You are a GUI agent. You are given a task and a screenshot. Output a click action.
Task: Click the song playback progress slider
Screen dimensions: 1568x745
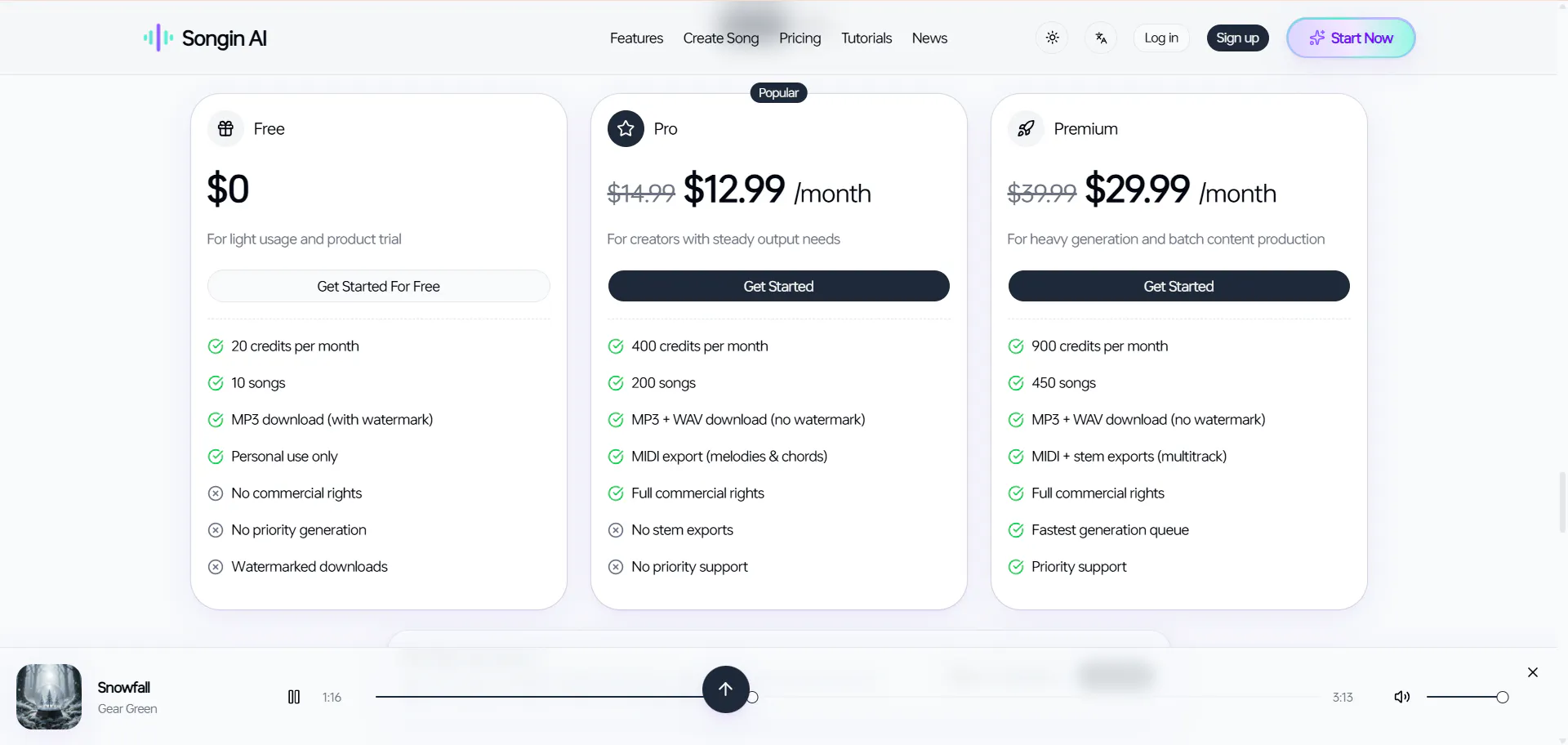point(847,697)
